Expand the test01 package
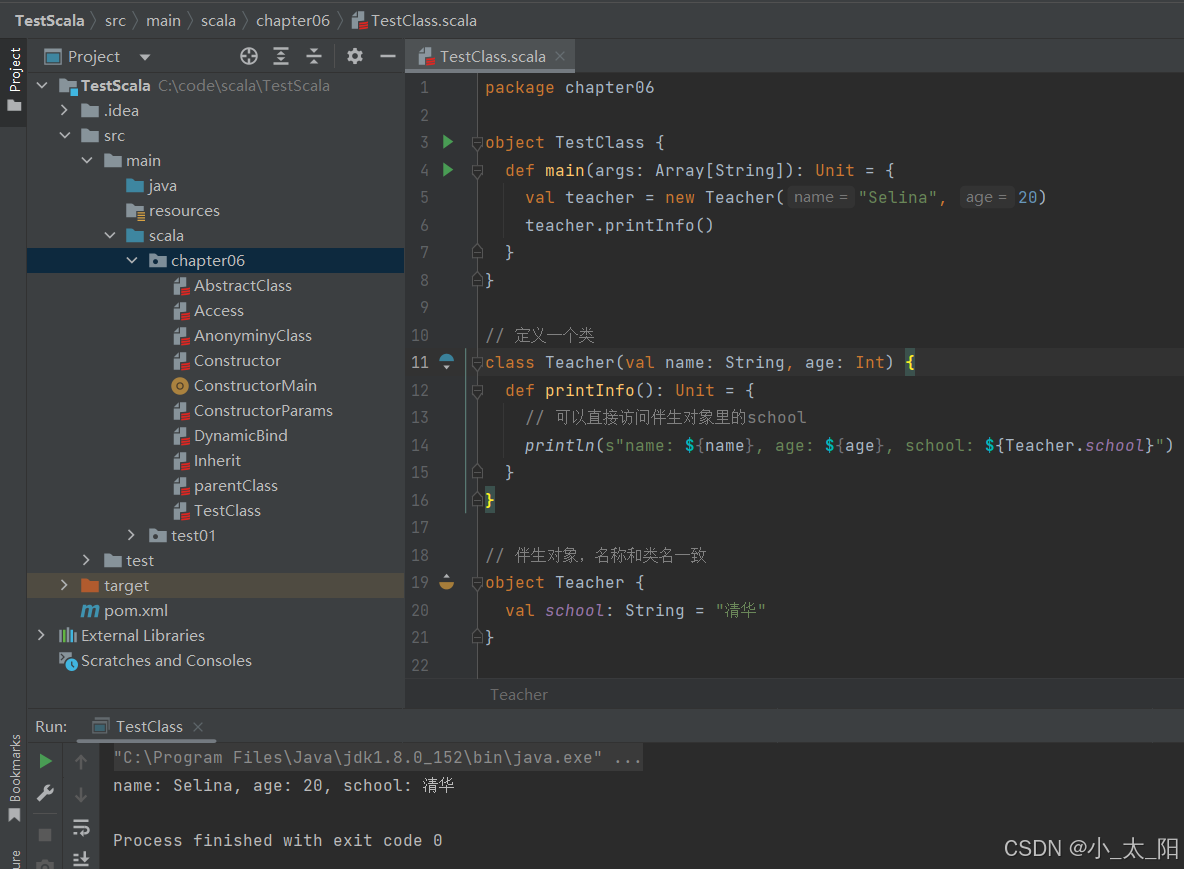The width and height of the screenshot is (1184, 869). pos(131,535)
